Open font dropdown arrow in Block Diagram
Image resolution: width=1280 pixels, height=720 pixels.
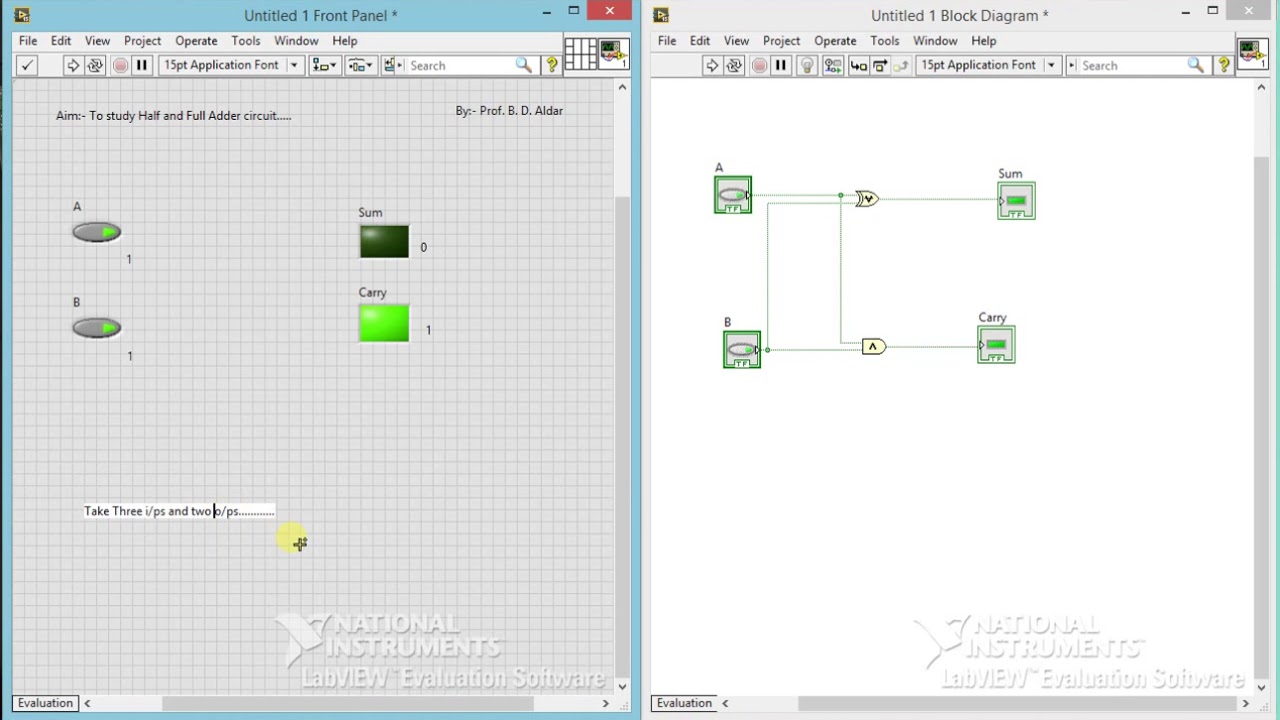1051,65
